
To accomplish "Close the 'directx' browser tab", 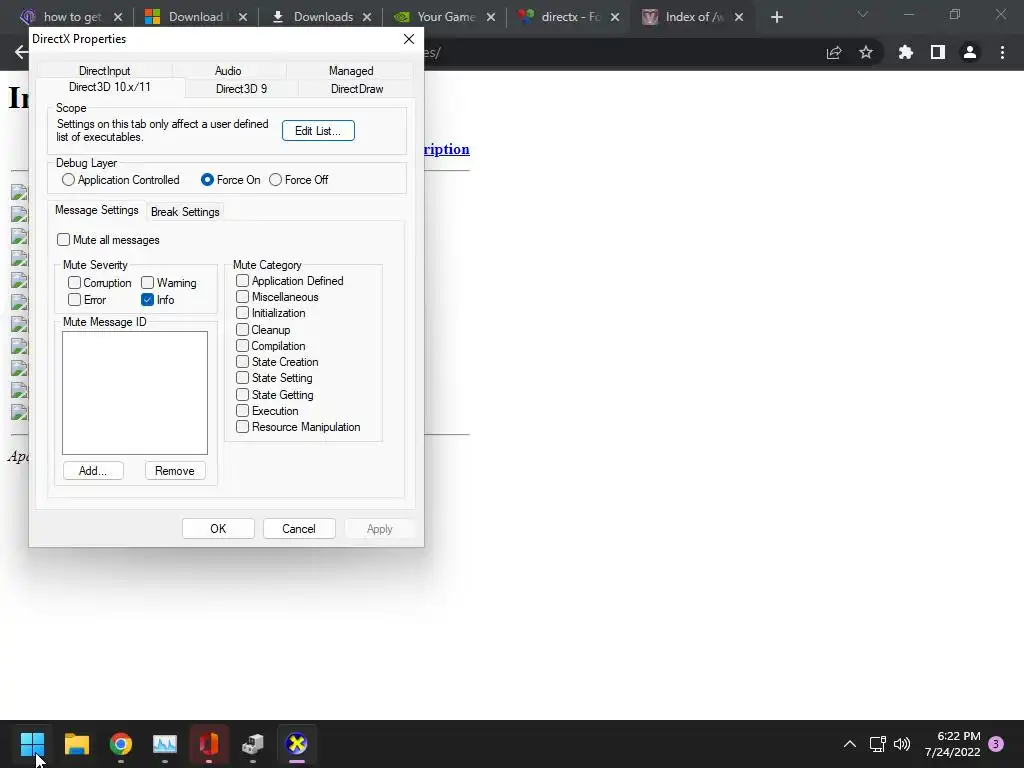I will point(615,17).
